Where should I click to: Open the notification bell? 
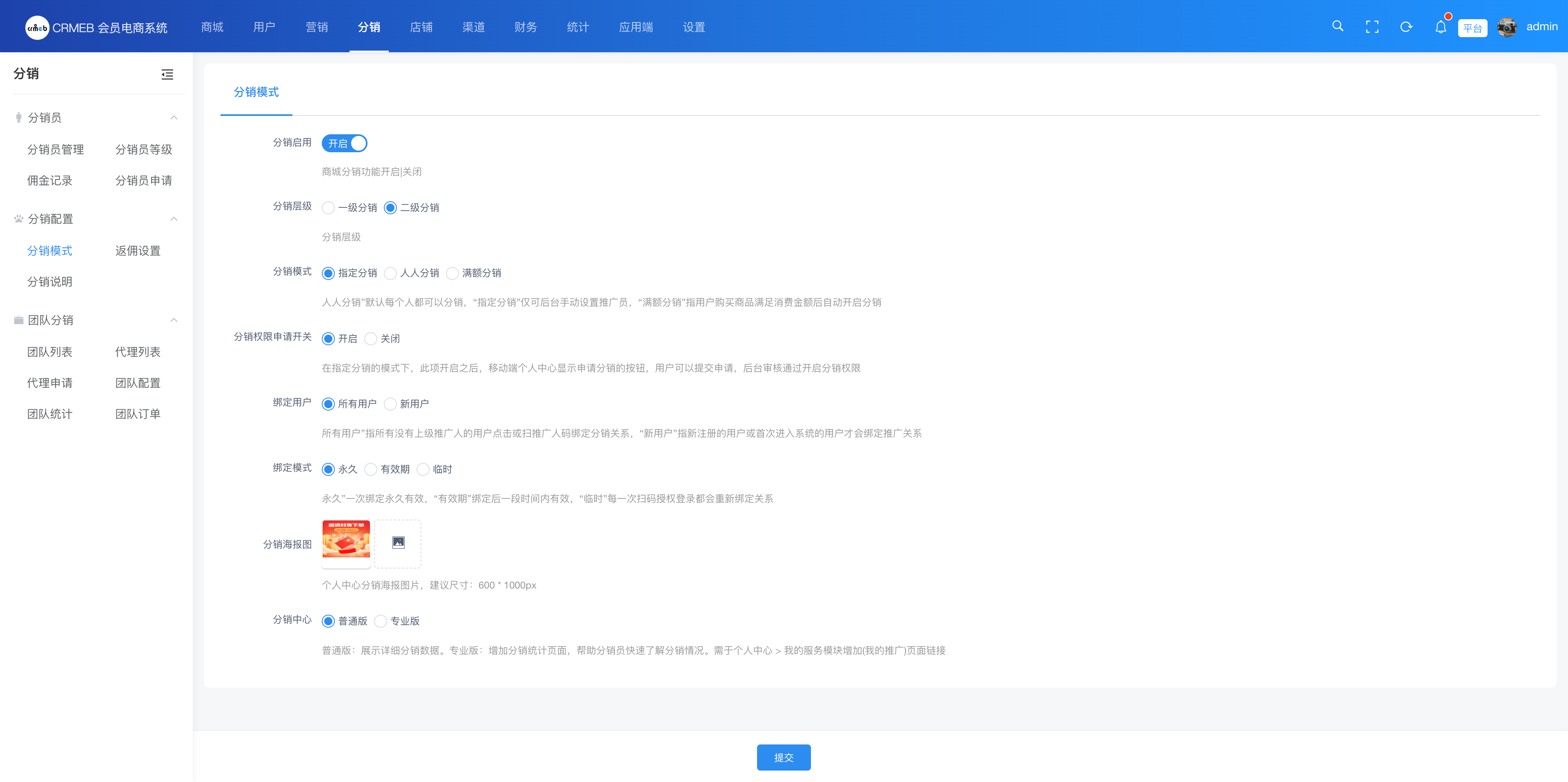(x=1440, y=27)
